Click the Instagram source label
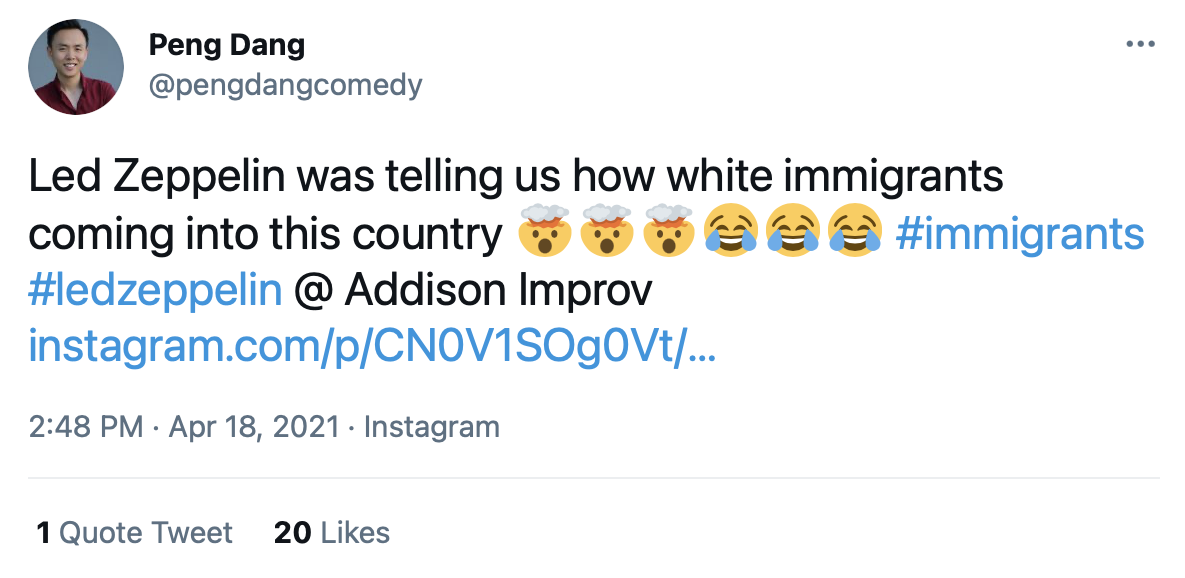1185x578 pixels. 431,427
